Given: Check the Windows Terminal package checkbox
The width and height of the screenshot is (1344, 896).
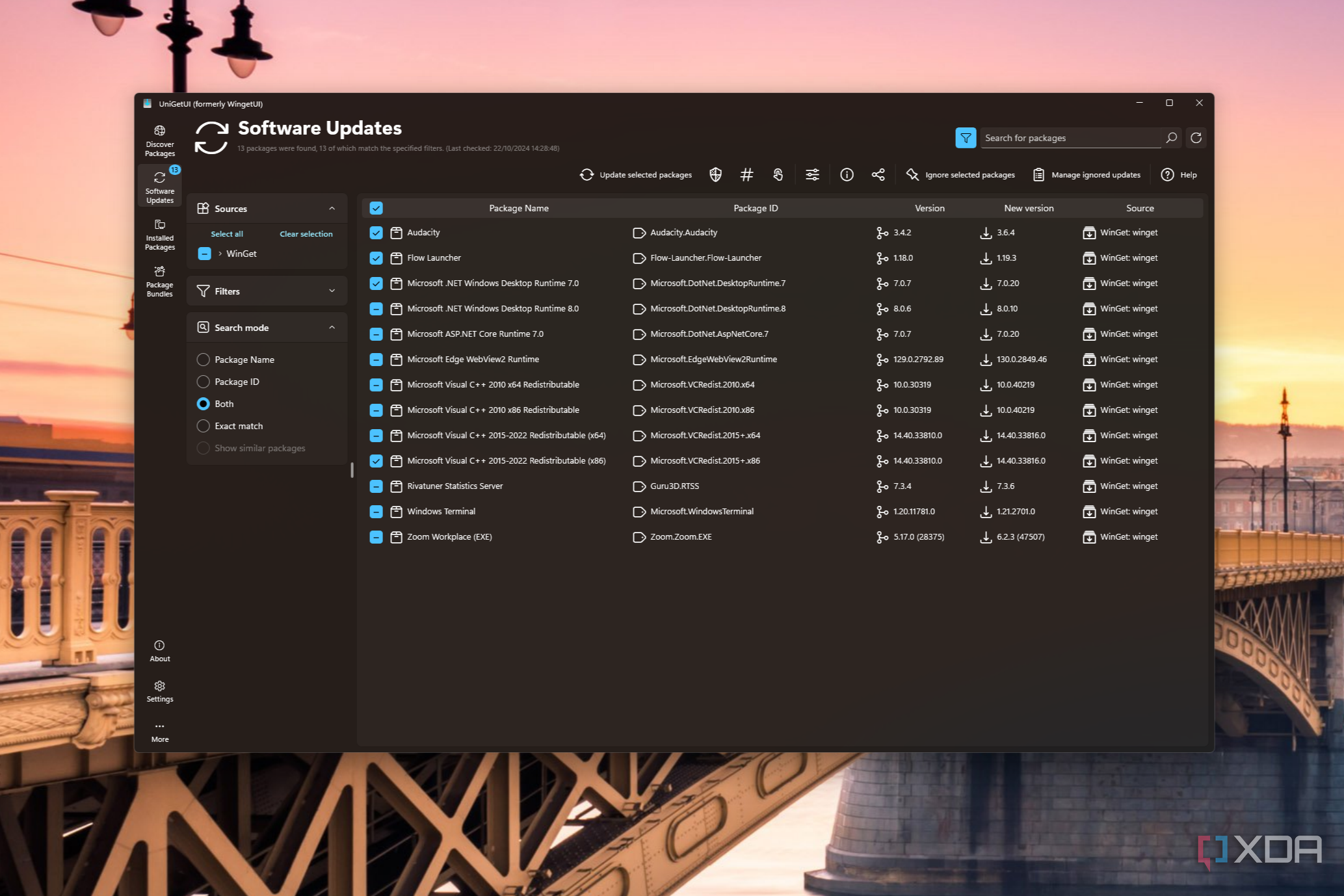Looking at the screenshot, I should pos(376,511).
